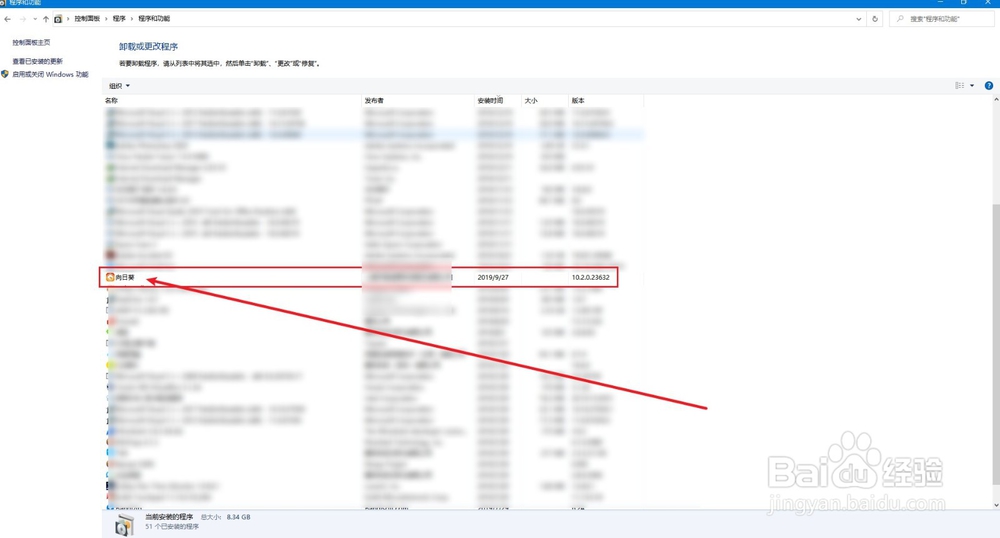Expand the view options dropdown arrow
Viewport: 1000px width, 538px height.
pyautogui.click(x=972, y=85)
